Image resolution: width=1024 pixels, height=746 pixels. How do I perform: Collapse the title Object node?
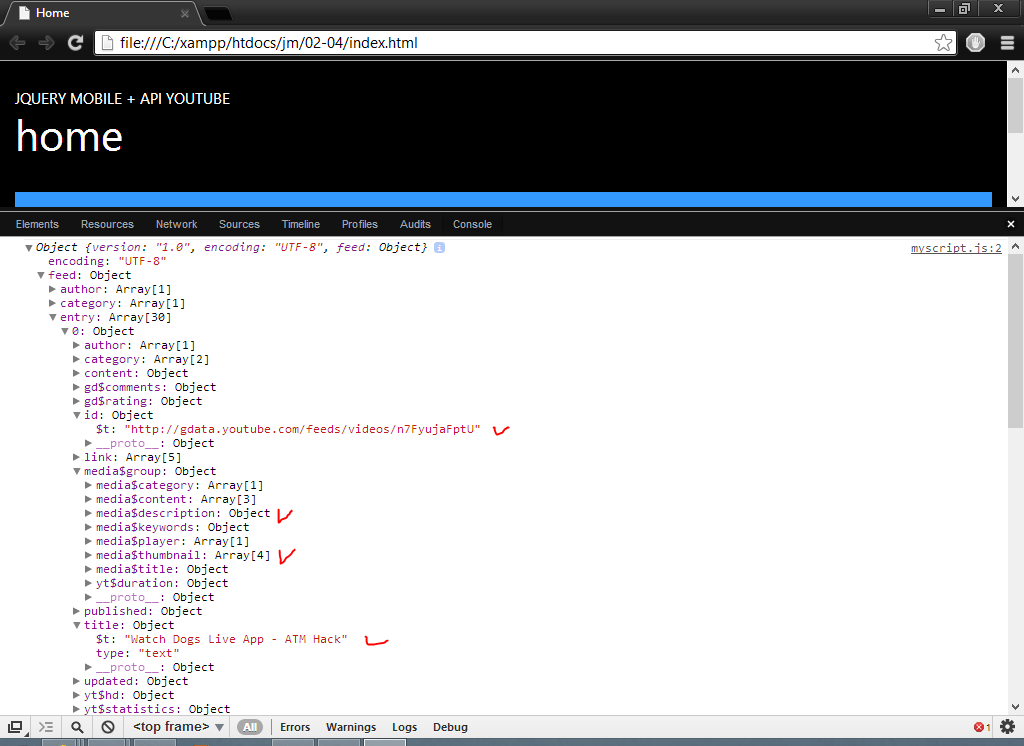pos(76,626)
